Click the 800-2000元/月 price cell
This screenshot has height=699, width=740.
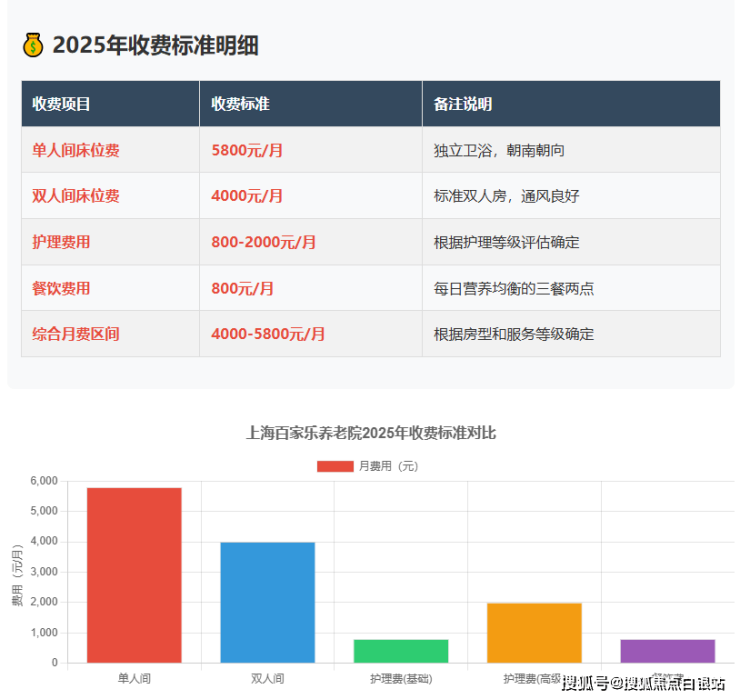[264, 242]
